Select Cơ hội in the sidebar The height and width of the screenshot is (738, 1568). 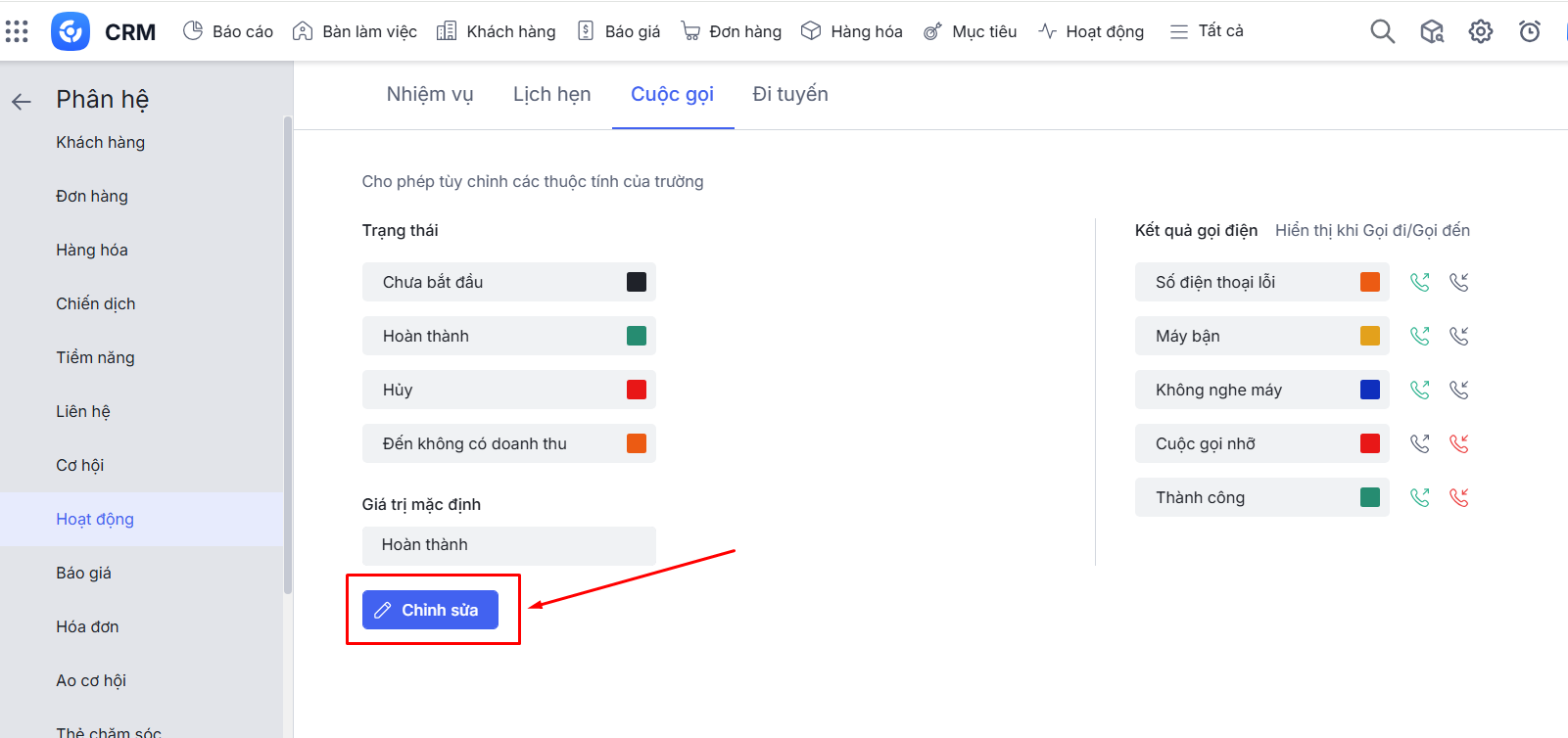pyautogui.click(x=80, y=465)
